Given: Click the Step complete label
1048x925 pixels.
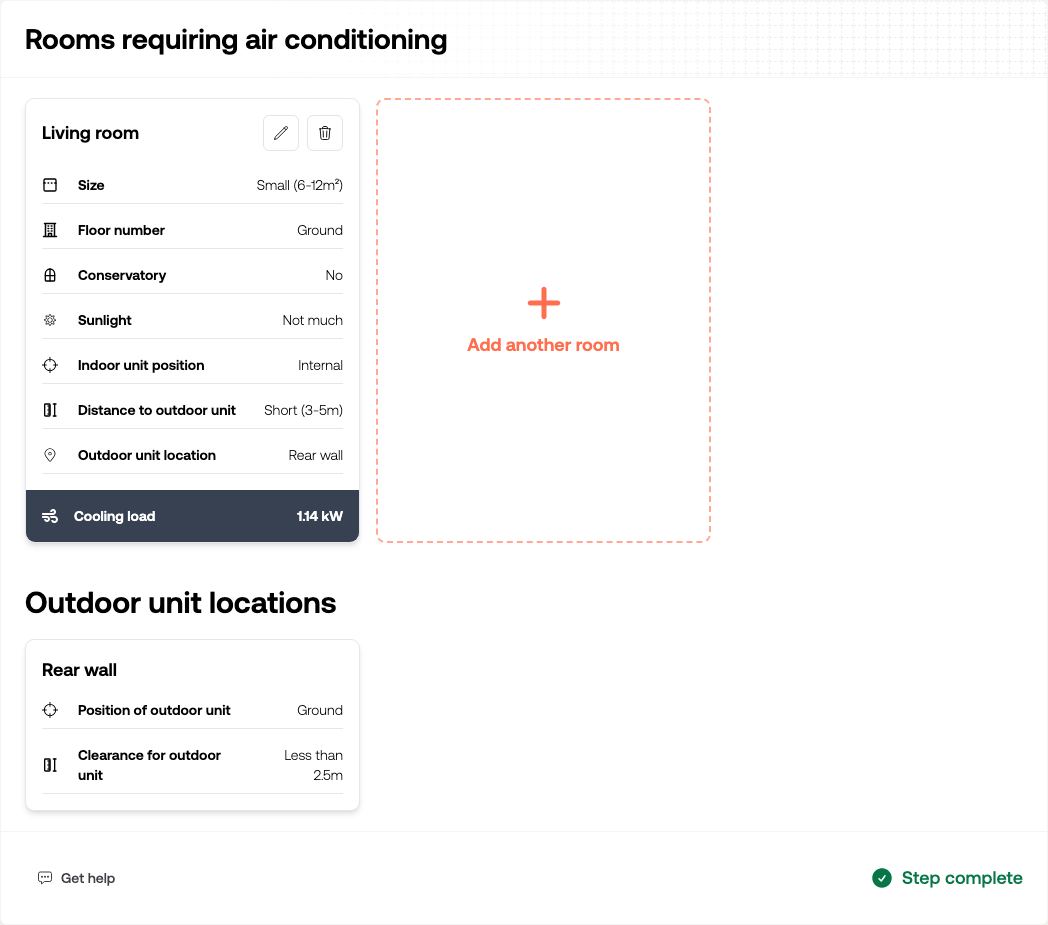Looking at the screenshot, I should (x=962, y=878).
